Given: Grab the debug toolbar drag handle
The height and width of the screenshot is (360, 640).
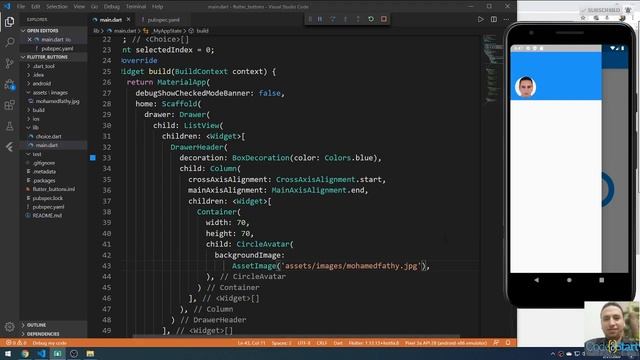Looking at the screenshot, I should [310, 19].
